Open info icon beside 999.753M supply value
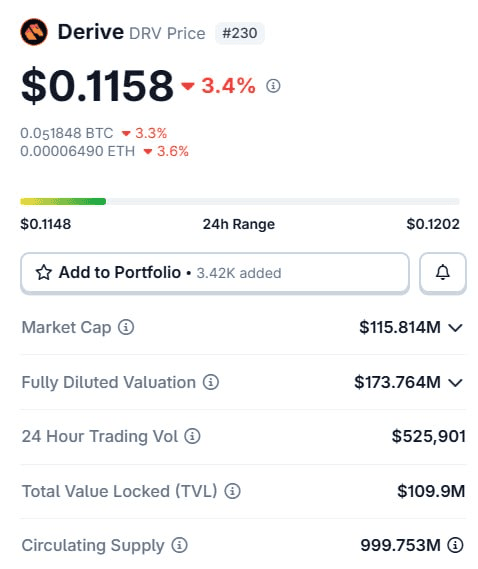 click(455, 545)
